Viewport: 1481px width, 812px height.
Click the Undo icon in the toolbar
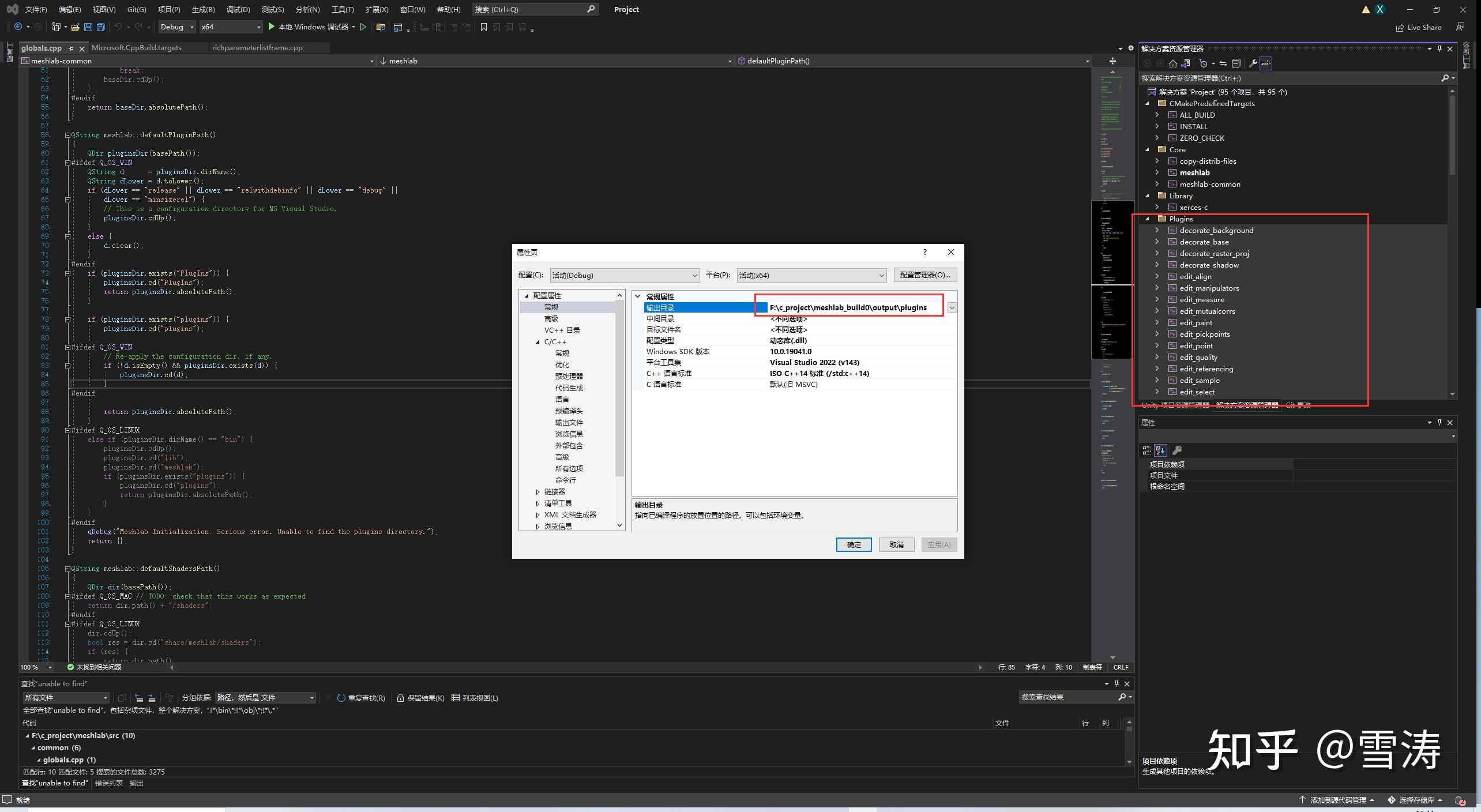117,27
